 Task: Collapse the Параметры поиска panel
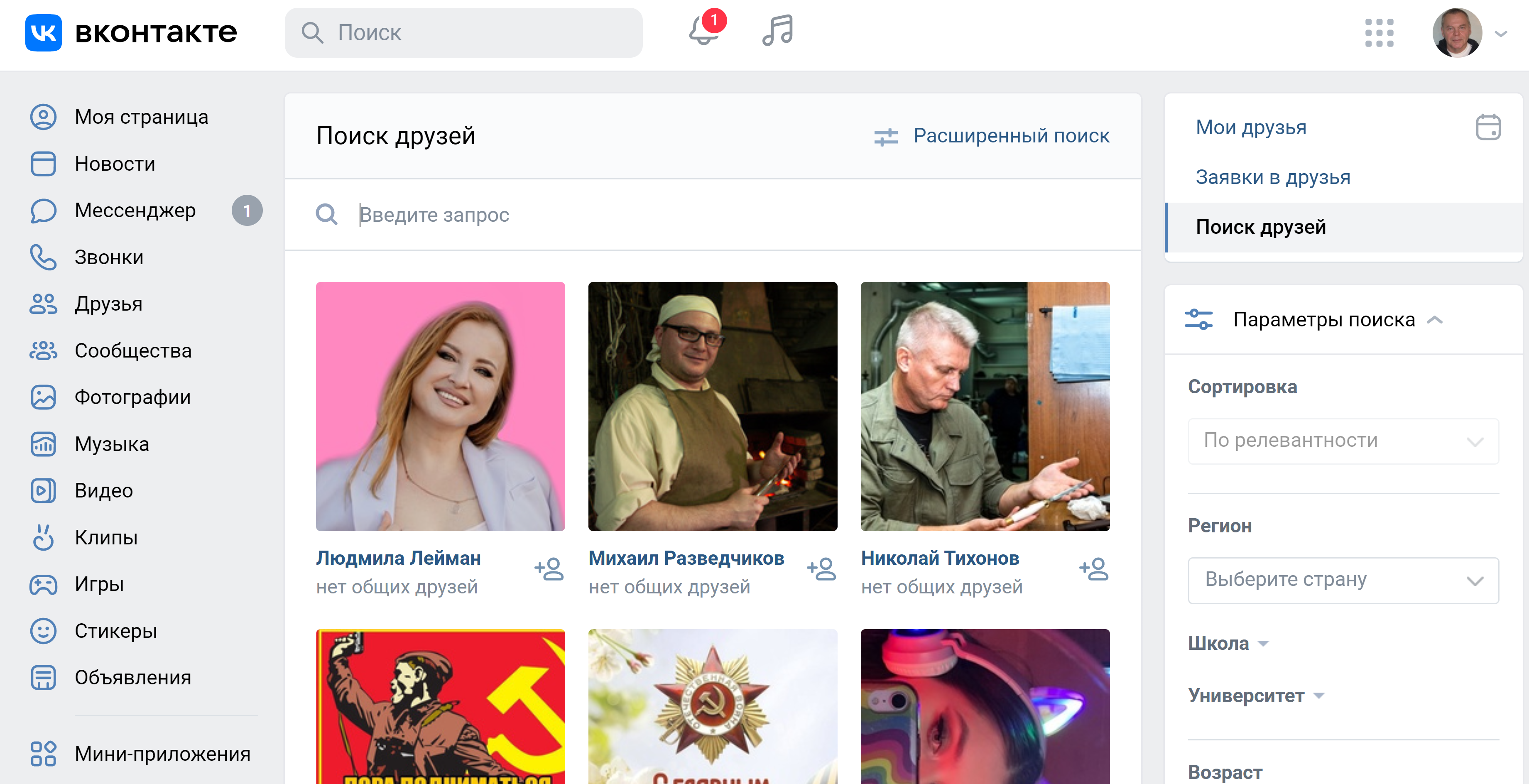coord(1435,320)
